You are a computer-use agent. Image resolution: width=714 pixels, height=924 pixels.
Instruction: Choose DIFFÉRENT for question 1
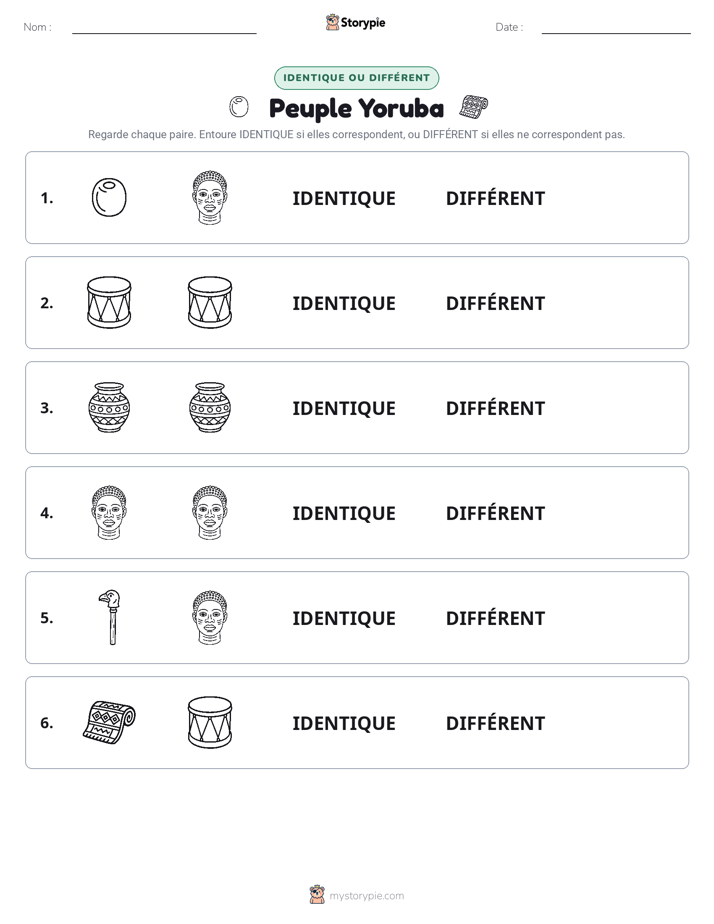[495, 199]
